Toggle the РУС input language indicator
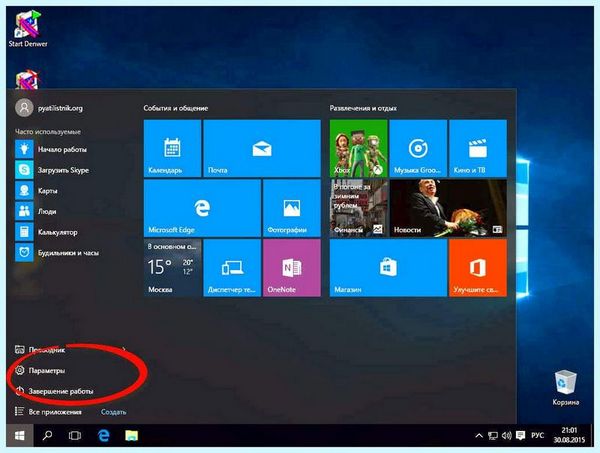Image resolution: width=600 pixels, height=453 pixels. 537,435
